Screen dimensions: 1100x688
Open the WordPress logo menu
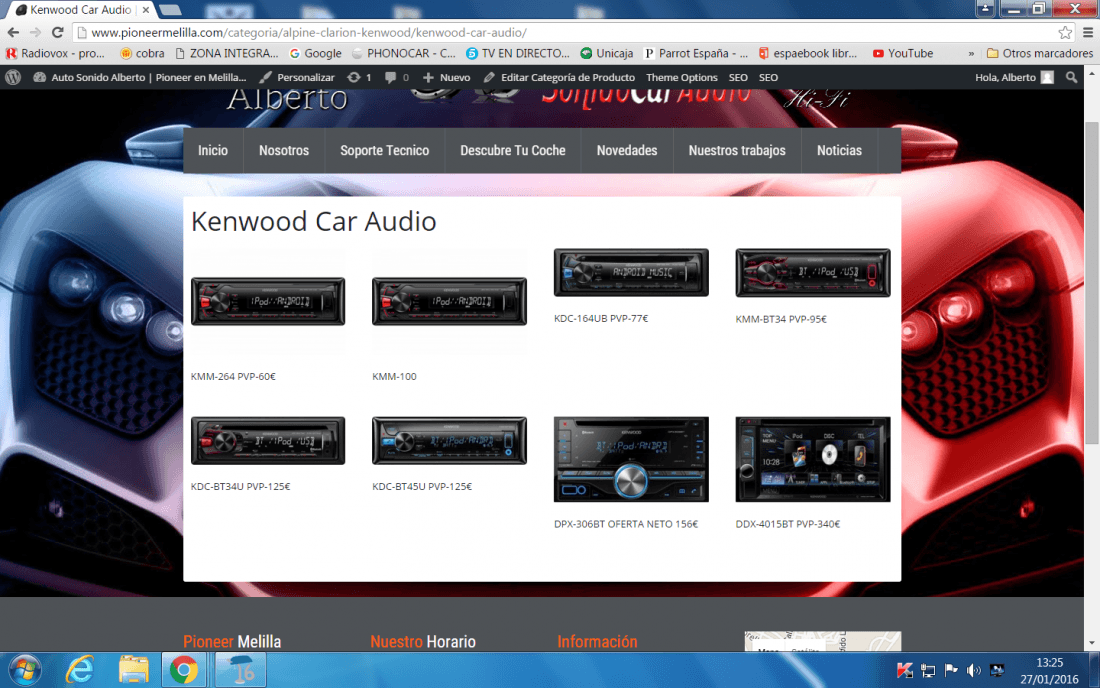pos(13,77)
